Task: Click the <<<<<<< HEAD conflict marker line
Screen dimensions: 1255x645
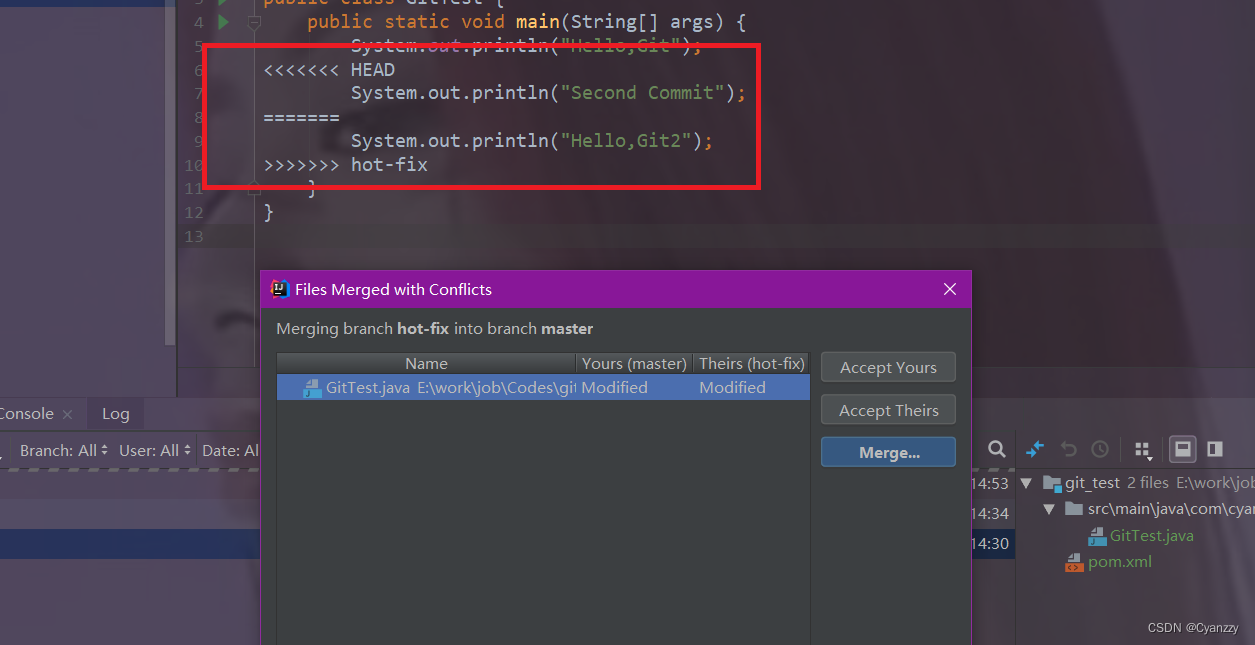Action: 329,69
